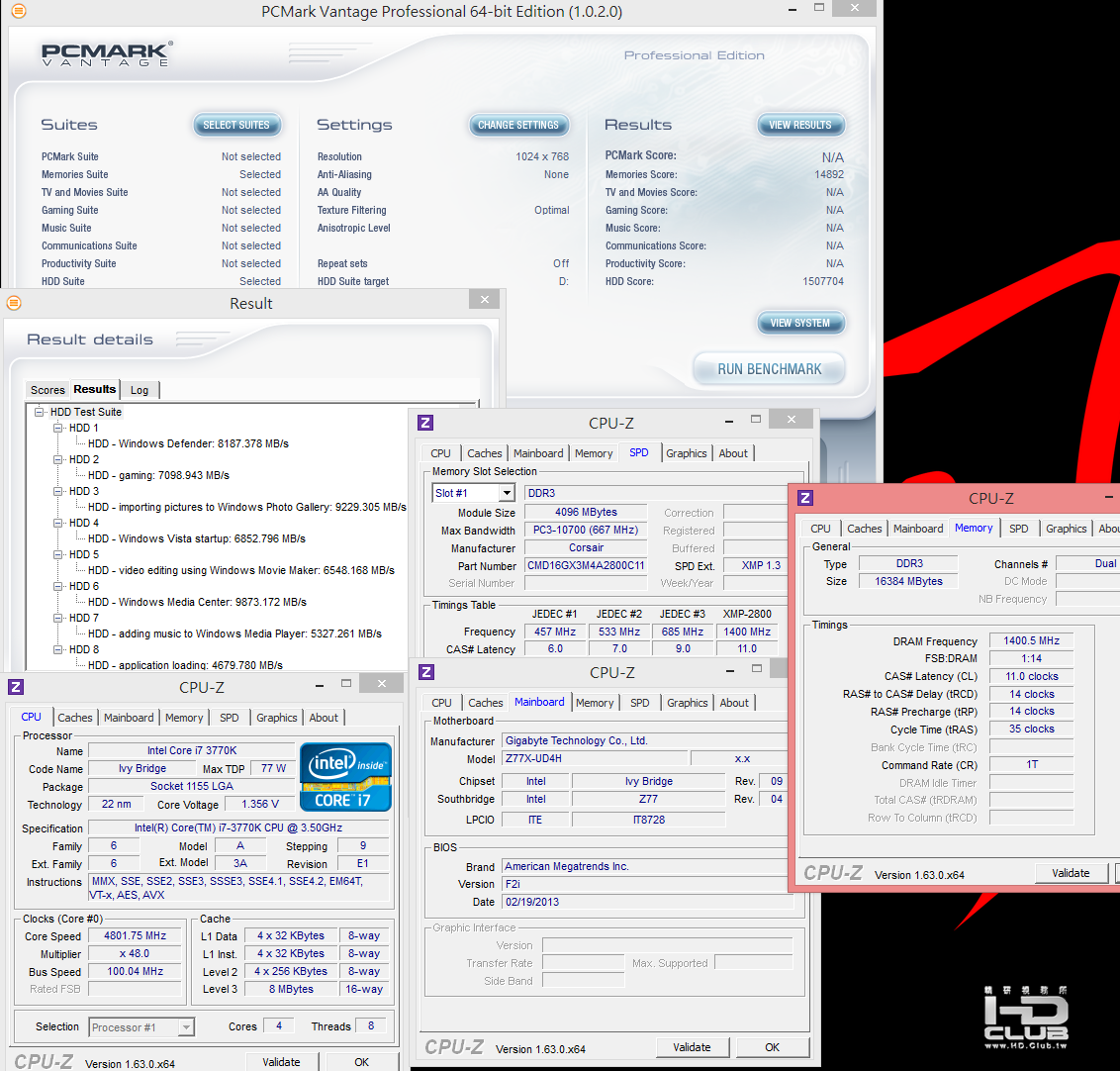The width and height of the screenshot is (1120, 1071).
Task: Click the HDD Suite row in Suites
Action: (x=160, y=281)
